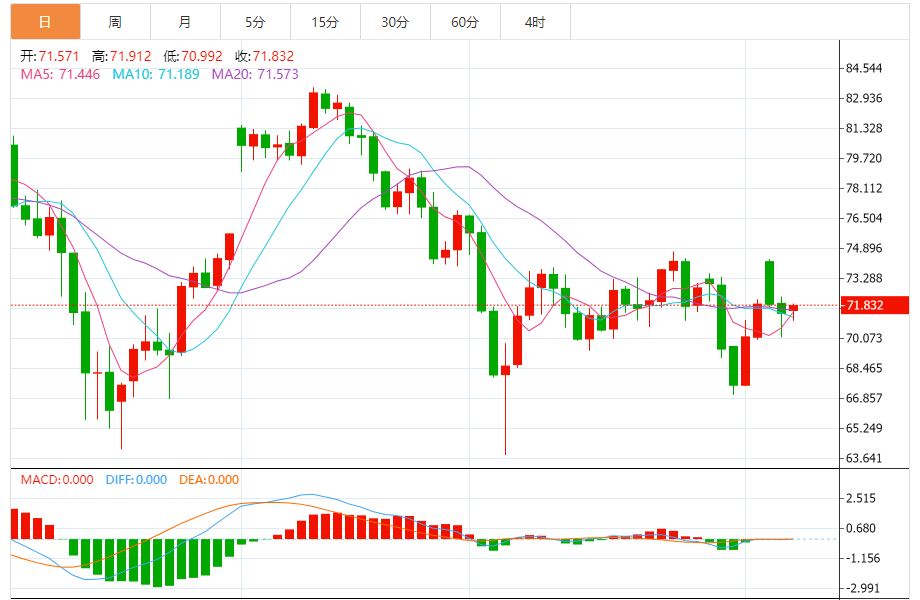
Task: Click the -2.991 MACD axis label
Action: pyautogui.click(x=862, y=588)
